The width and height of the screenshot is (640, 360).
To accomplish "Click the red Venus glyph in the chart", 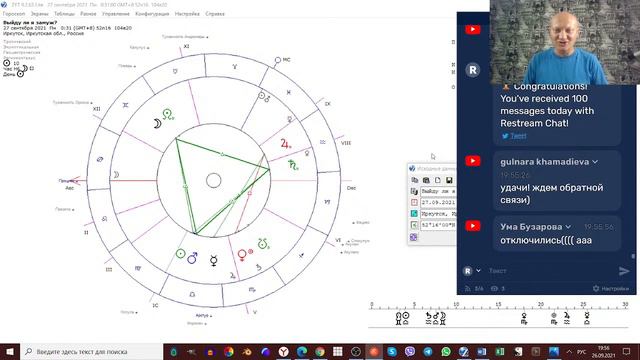I will 242,255.
